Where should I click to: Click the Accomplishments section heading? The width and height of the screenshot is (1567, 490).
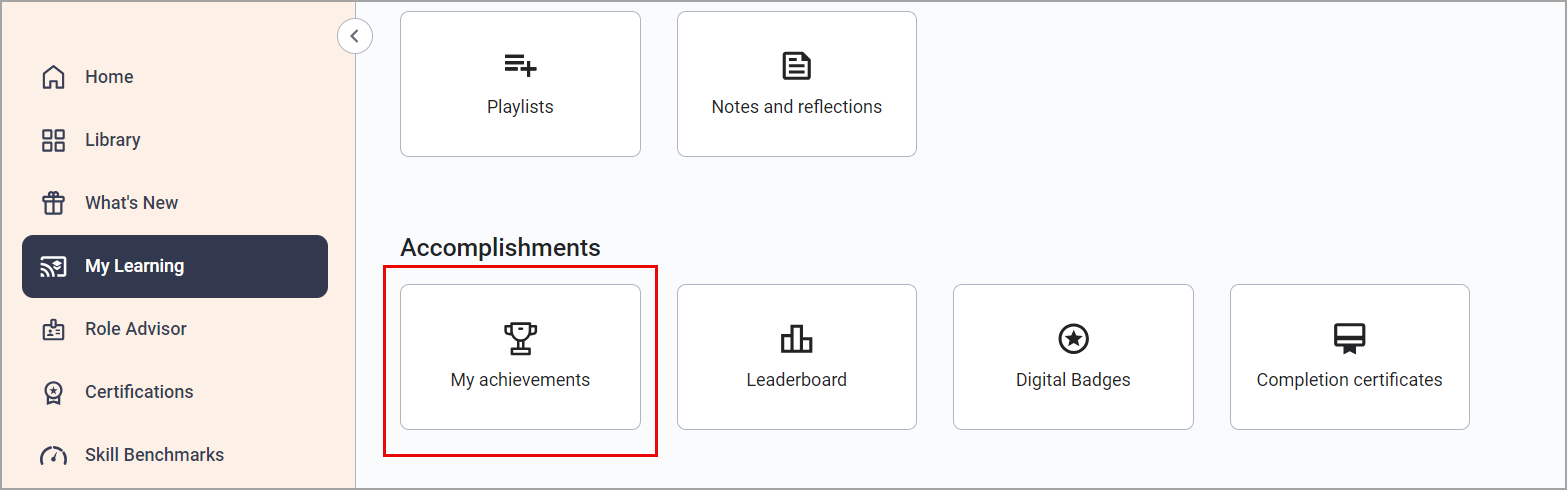tap(500, 247)
